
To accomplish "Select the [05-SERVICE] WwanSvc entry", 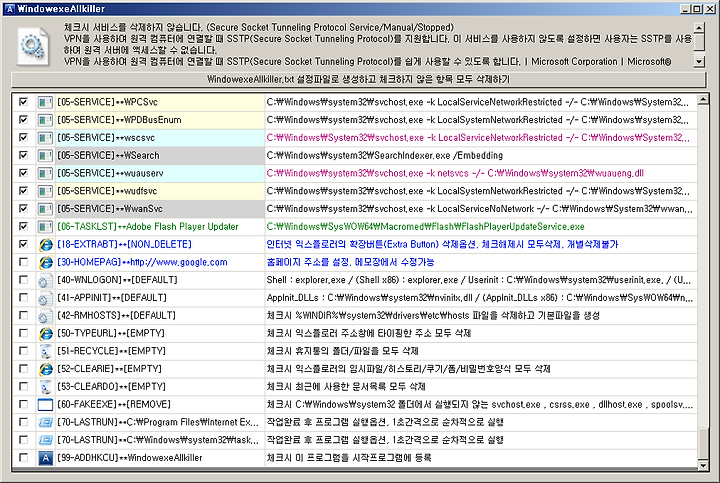I will [x=110, y=209].
